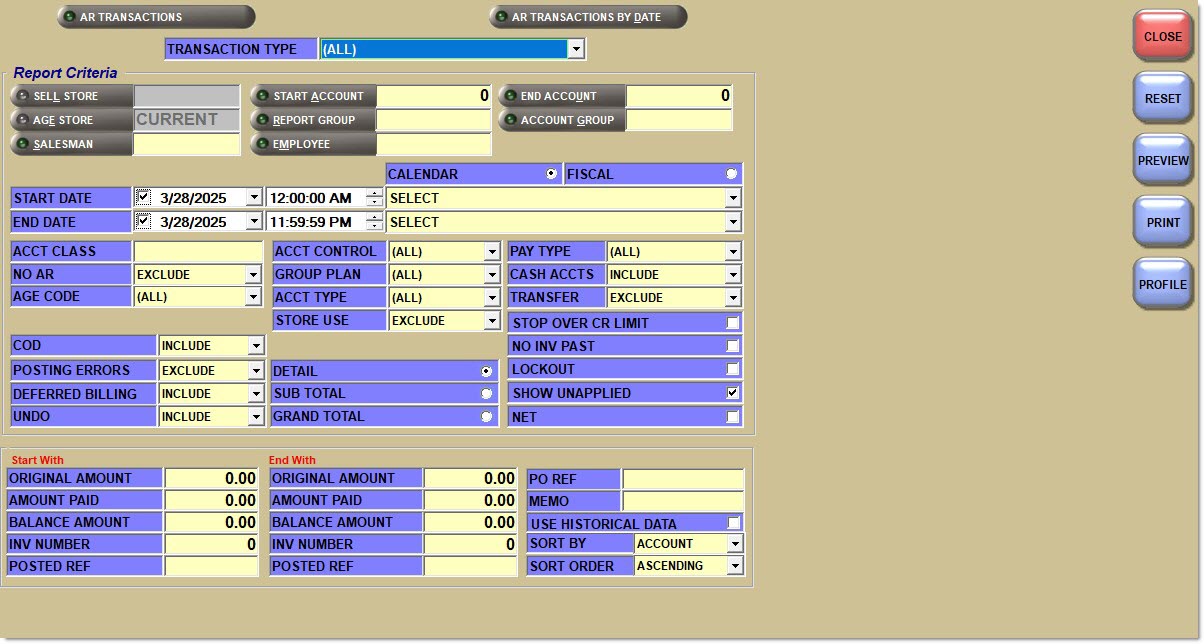Click the PO Ref input field
1204x644 pixels.
pos(683,479)
